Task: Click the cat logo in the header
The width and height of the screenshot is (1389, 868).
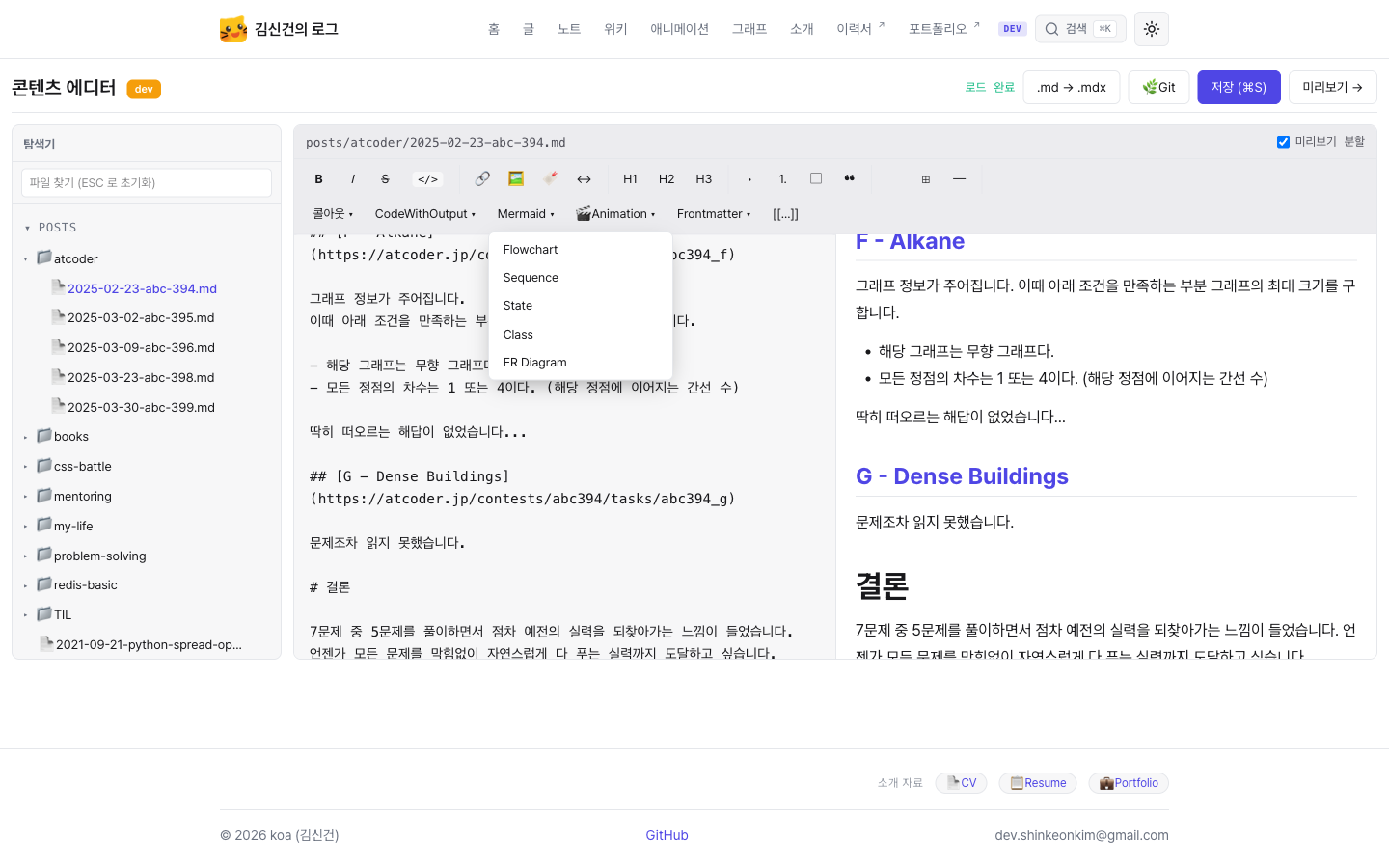Action: [232, 29]
